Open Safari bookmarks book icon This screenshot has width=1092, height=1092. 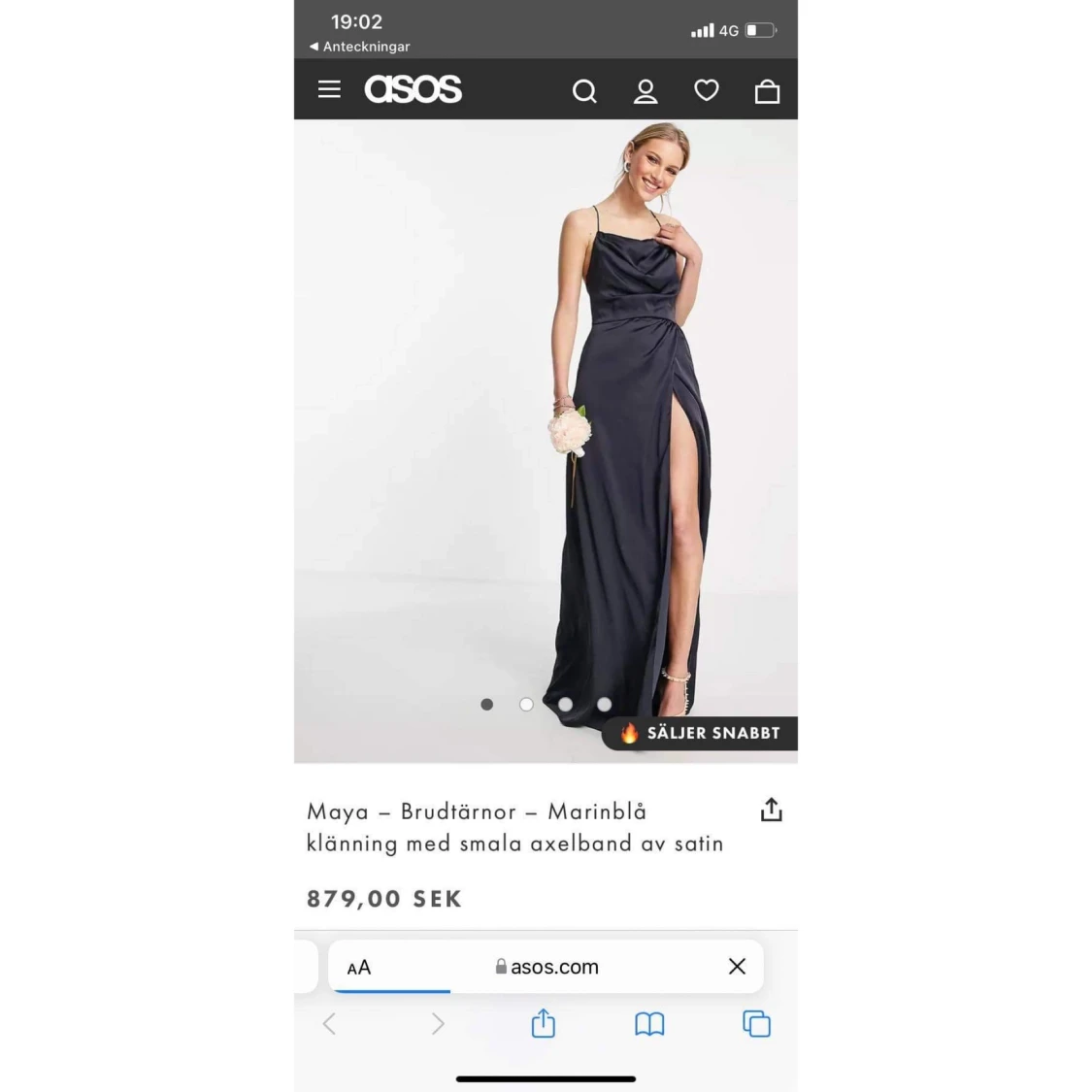click(649, 1024)
